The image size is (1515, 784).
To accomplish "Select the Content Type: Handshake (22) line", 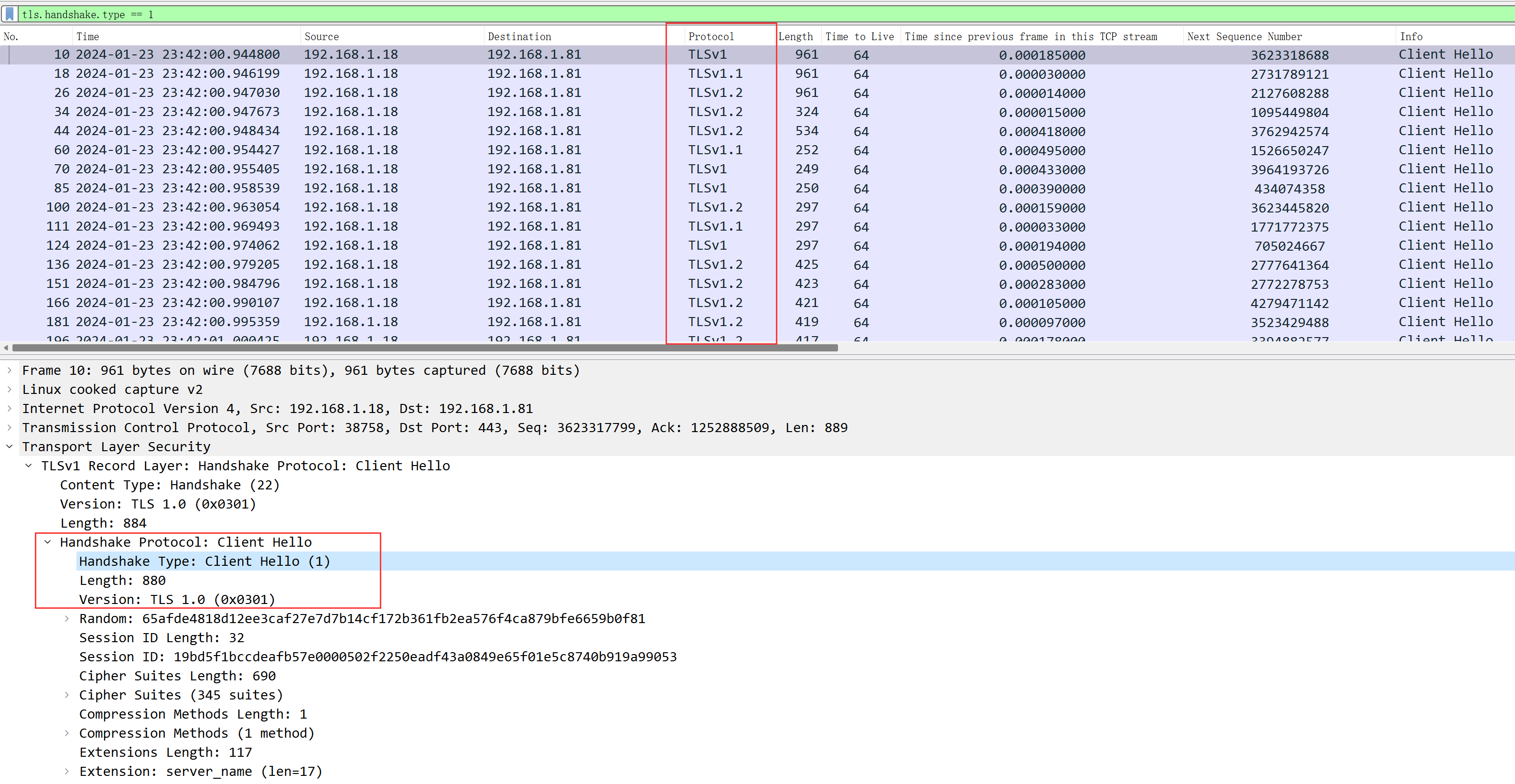I will 170,485.
